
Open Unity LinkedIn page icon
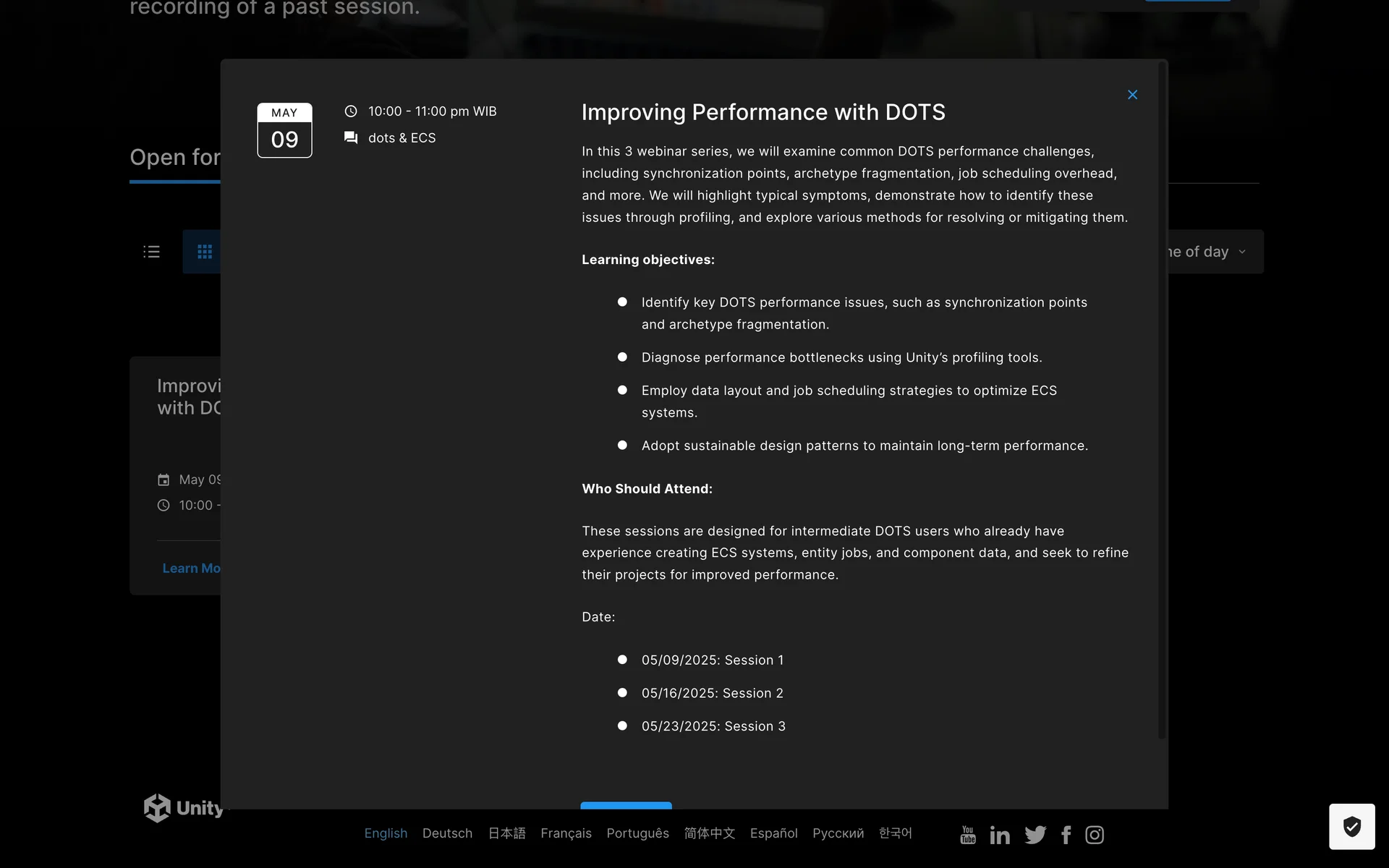click(1000, 835)
